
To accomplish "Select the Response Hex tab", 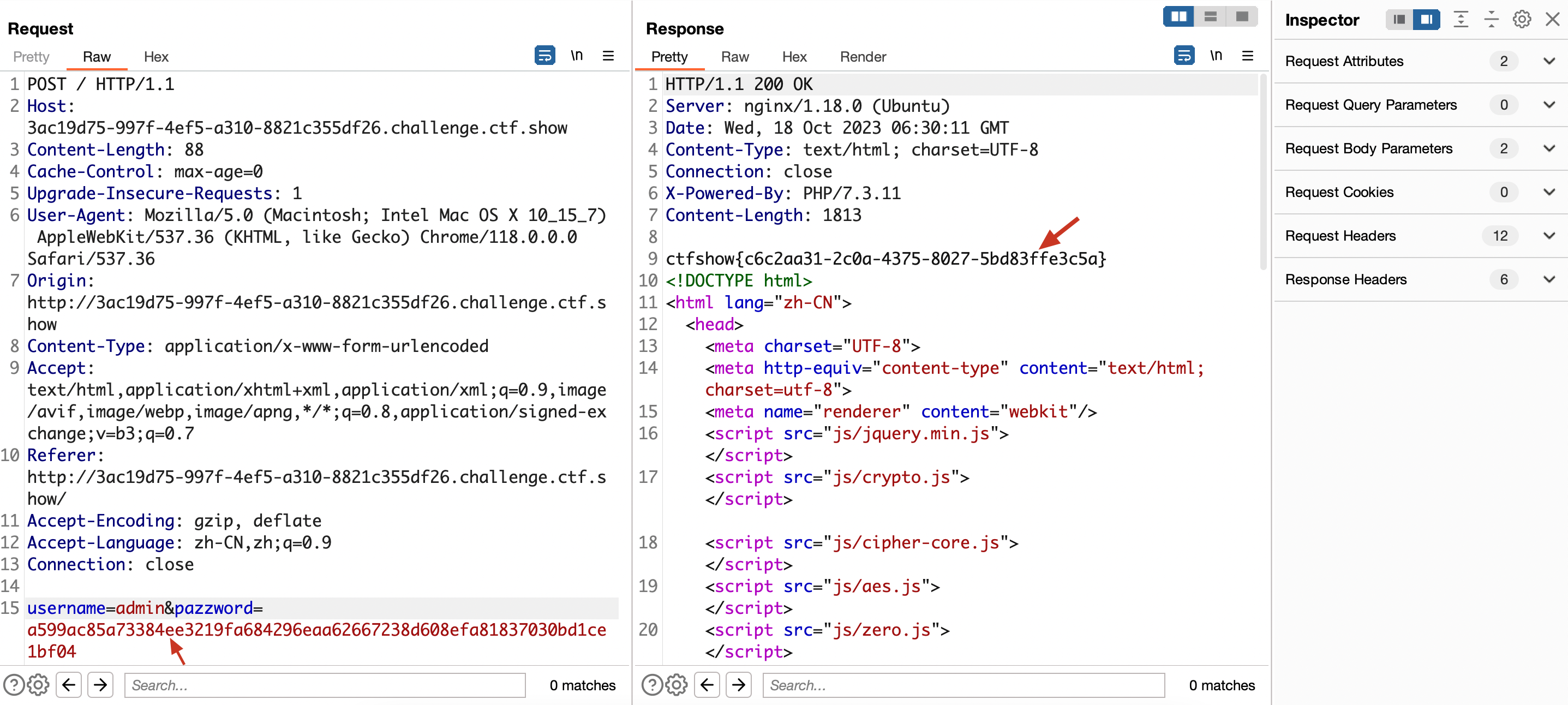I will (x=794, y=57).
